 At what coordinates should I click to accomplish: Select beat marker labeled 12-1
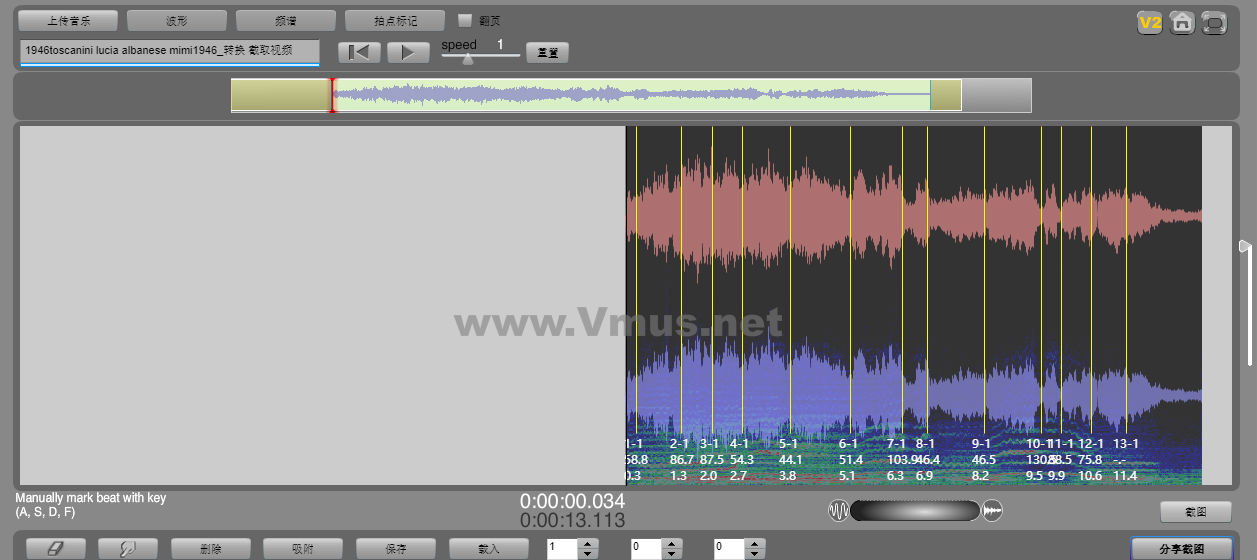[x=1092, y=443]
